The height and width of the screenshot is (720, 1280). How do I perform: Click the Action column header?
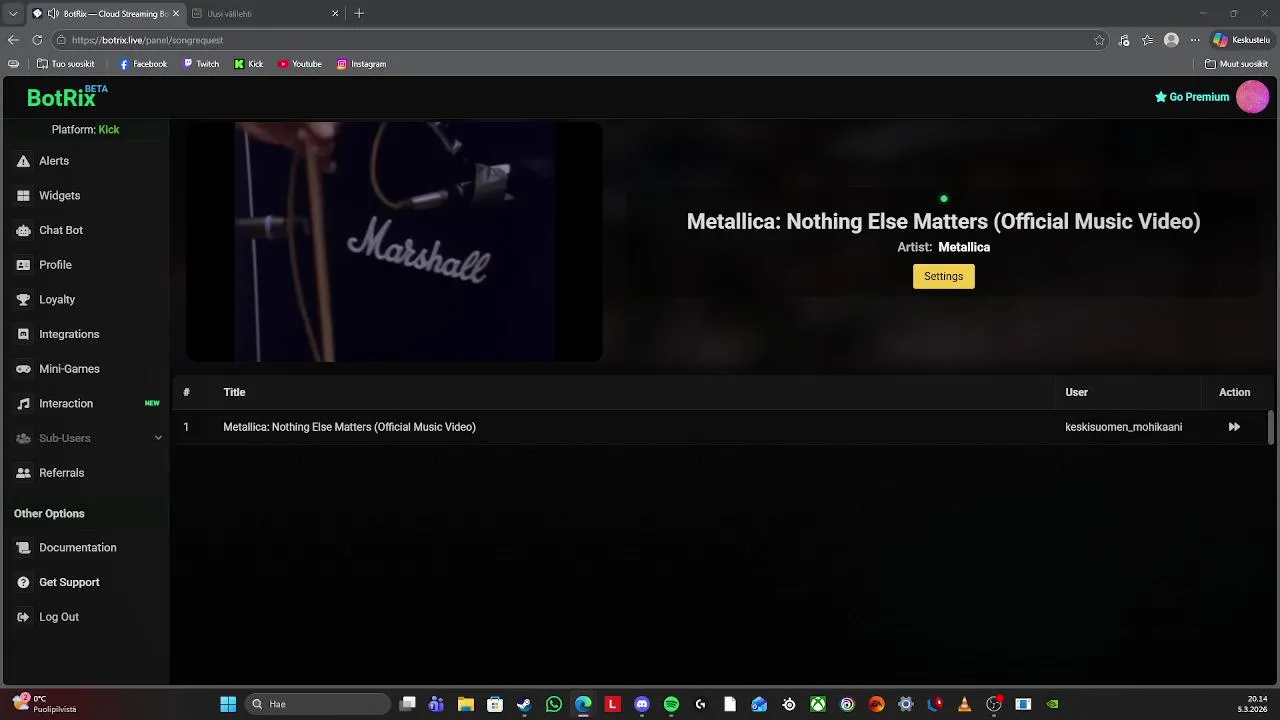point(1234,393)
